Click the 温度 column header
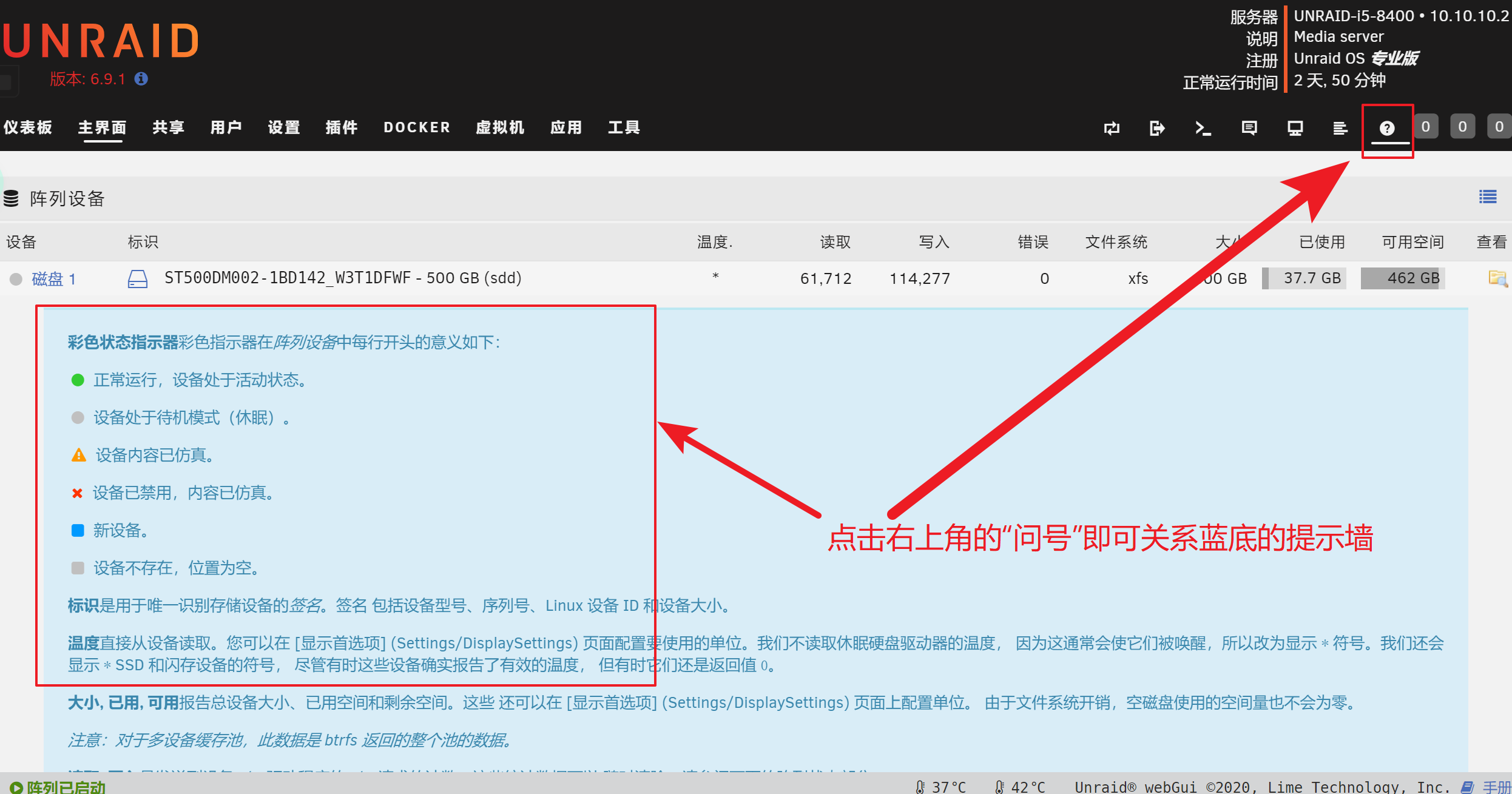1512x794 pixels. 715,242
